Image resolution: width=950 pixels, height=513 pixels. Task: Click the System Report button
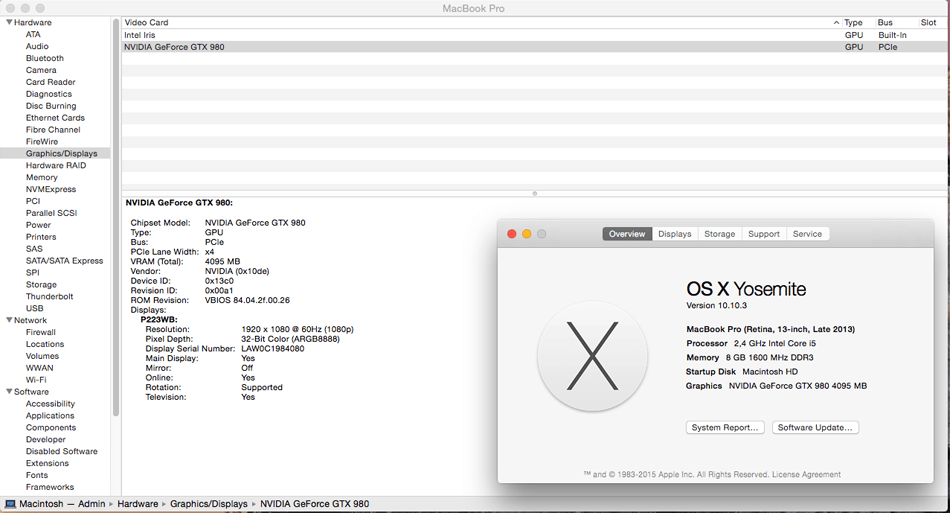click(x=725, y=428)
